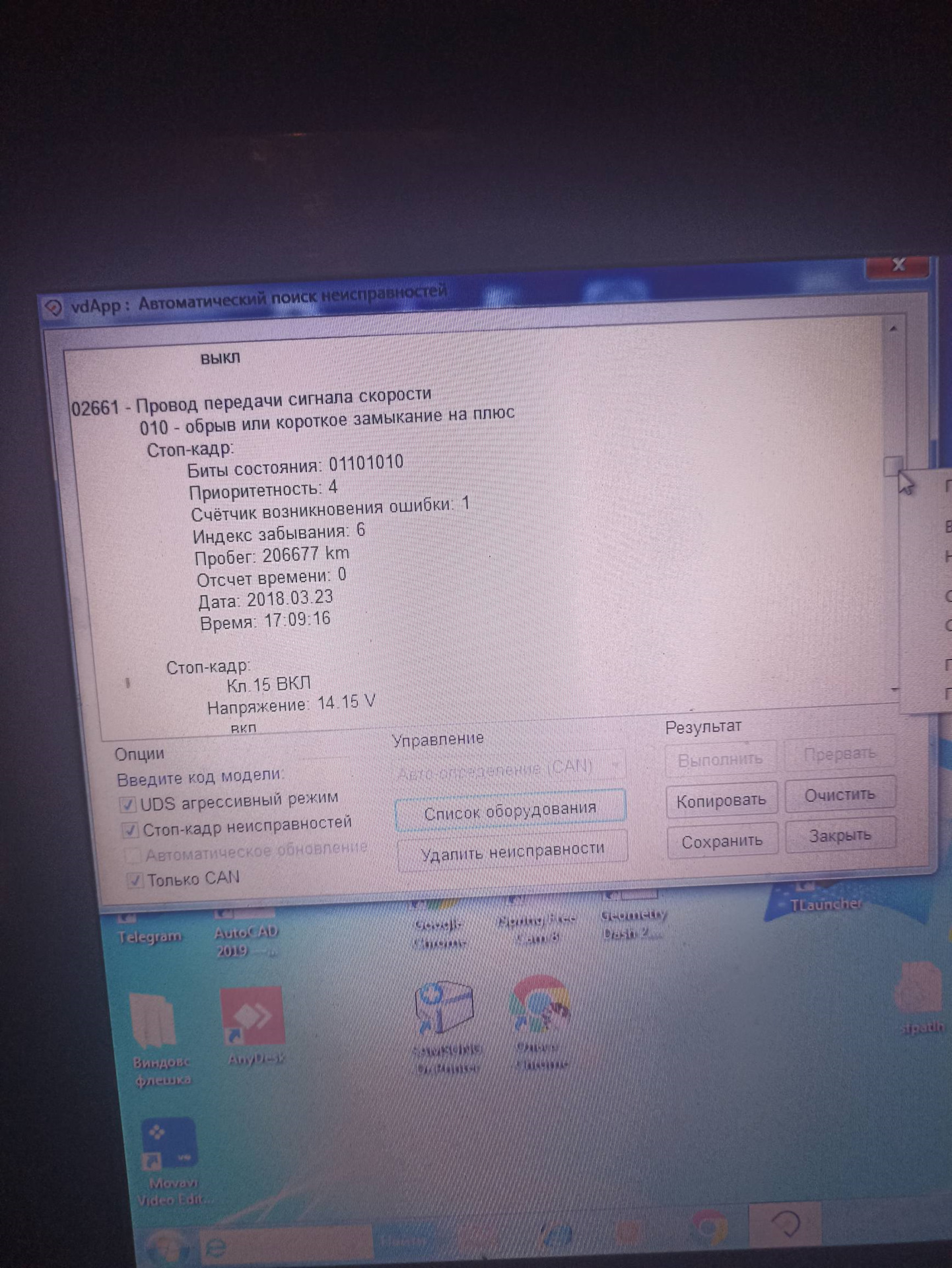Click the vdApp title bar icon

[x=53, y=308]
